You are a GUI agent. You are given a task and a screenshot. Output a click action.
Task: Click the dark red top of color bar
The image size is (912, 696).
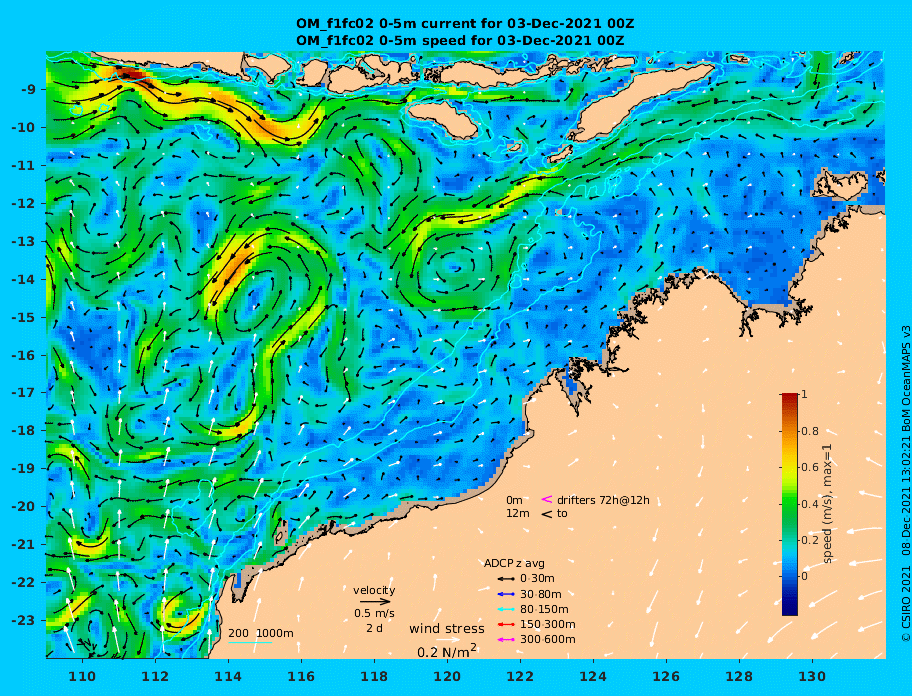[790, 398]
